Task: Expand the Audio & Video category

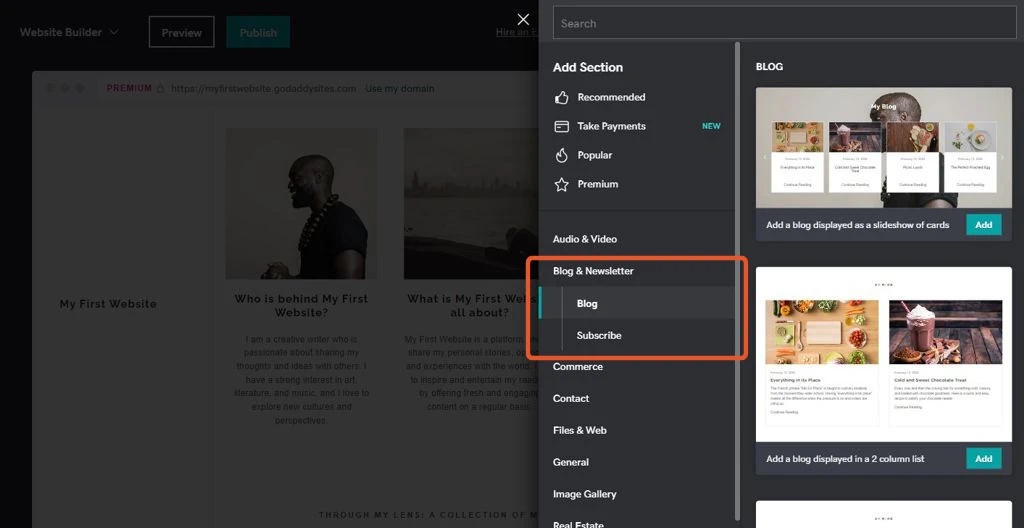Action: (584, 239)
